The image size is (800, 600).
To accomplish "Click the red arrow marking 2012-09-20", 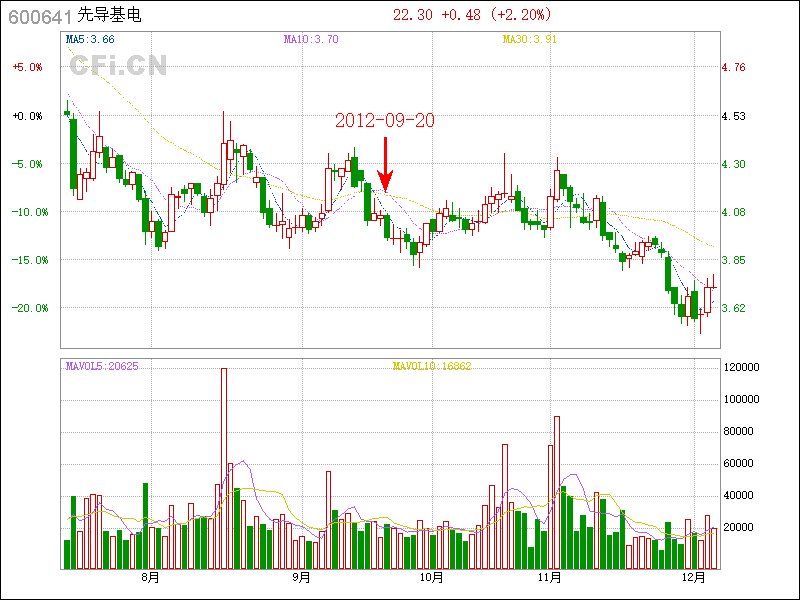I will [x=385, y=165].
